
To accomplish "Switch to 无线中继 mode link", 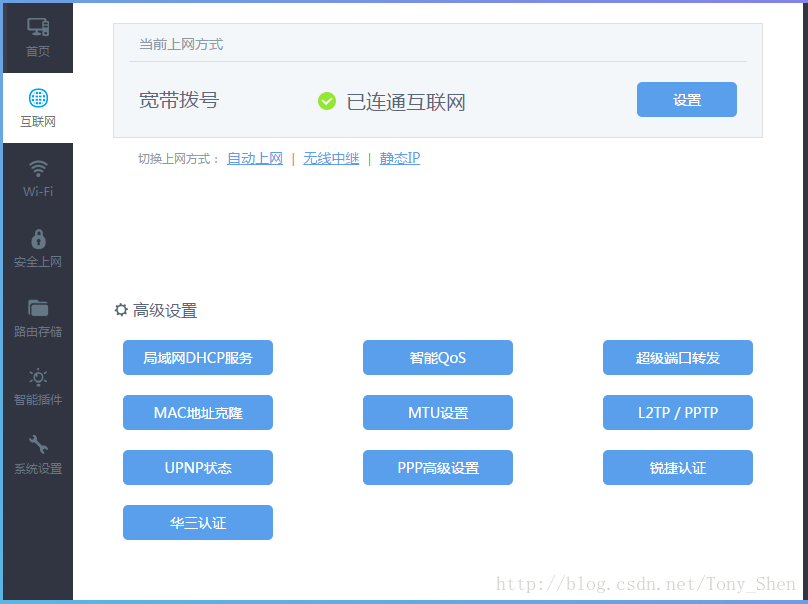I will [x=331, y=158].
